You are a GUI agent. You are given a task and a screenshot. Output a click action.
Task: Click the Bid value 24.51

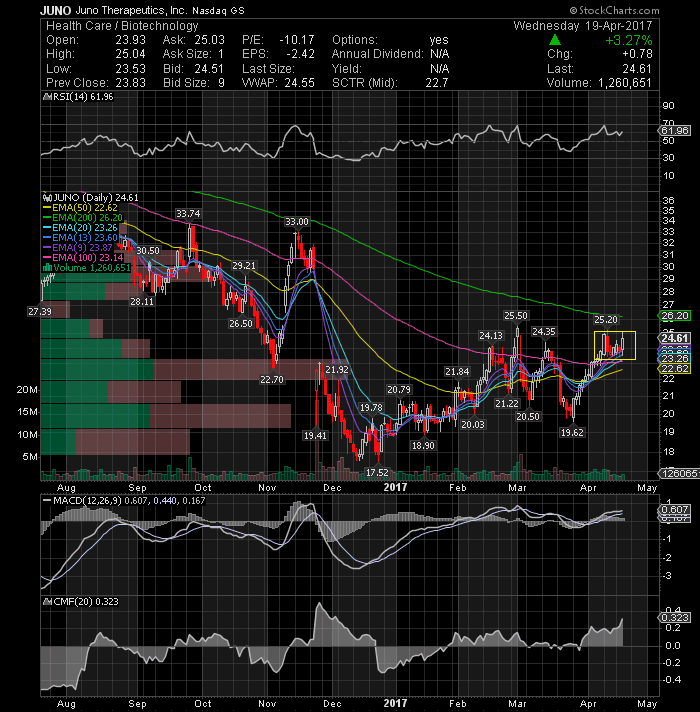(209, 69)
